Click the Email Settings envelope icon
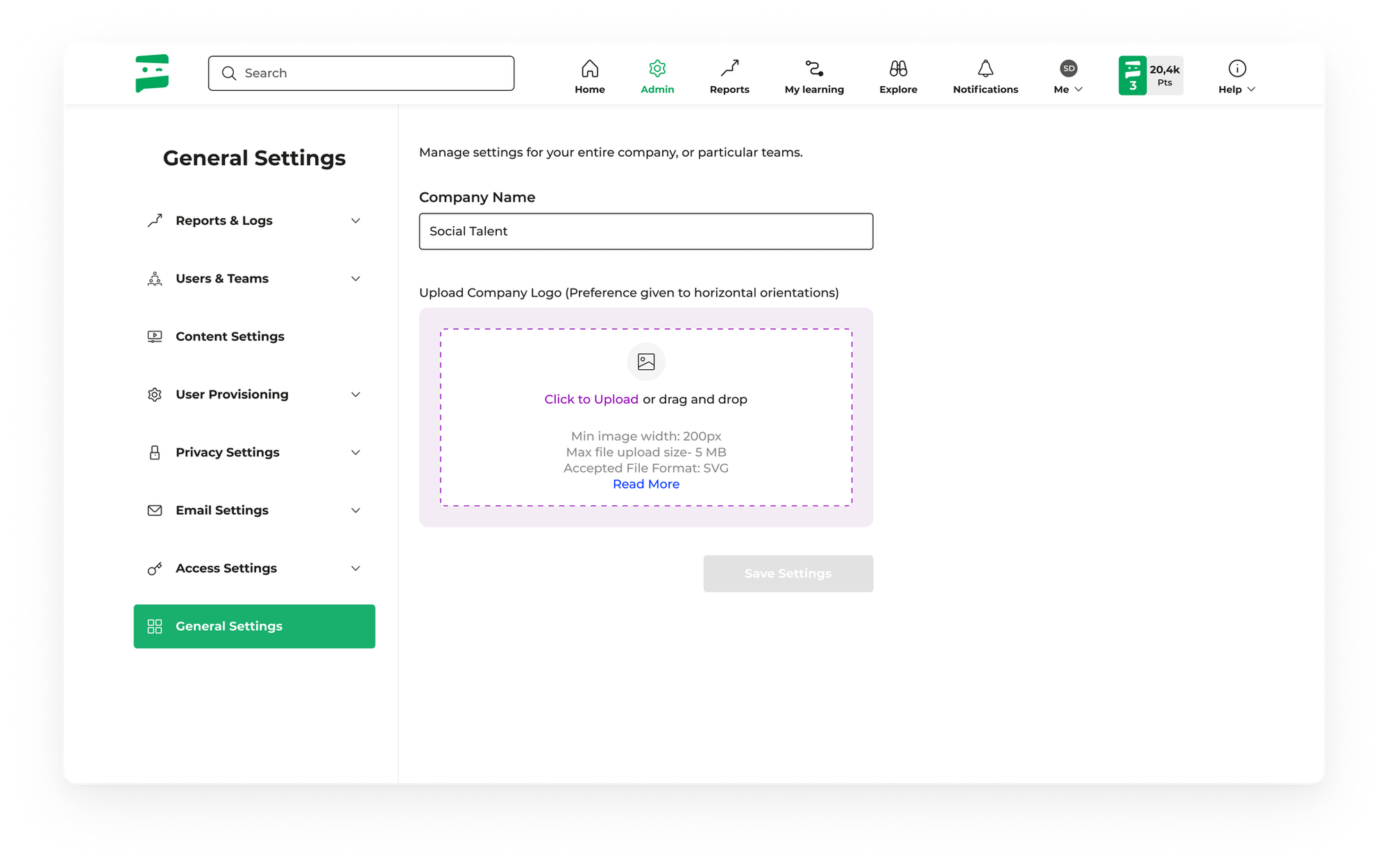 click(x=155, y=511)
